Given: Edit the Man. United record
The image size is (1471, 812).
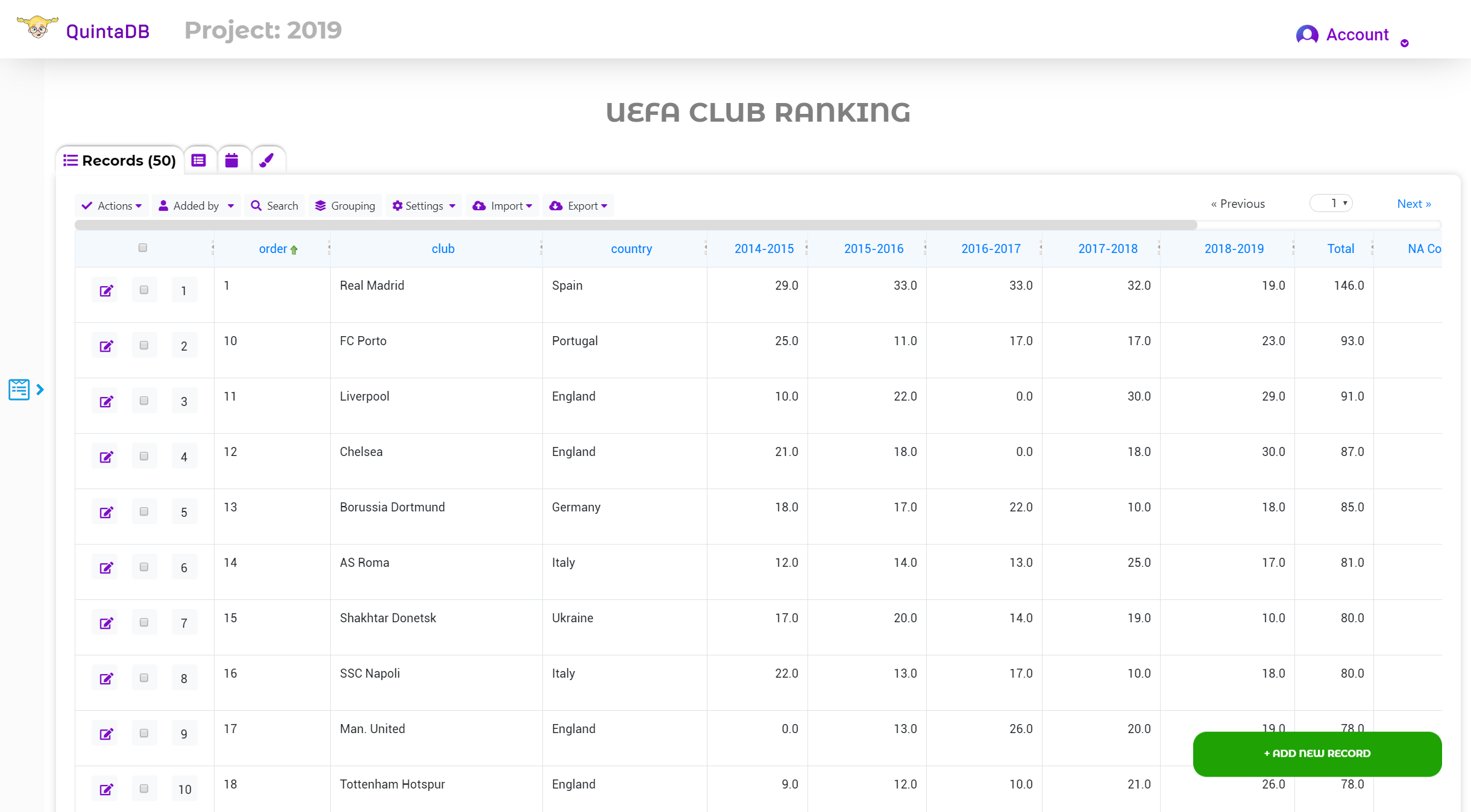Looking at the screenshot, I should (106, 734).
